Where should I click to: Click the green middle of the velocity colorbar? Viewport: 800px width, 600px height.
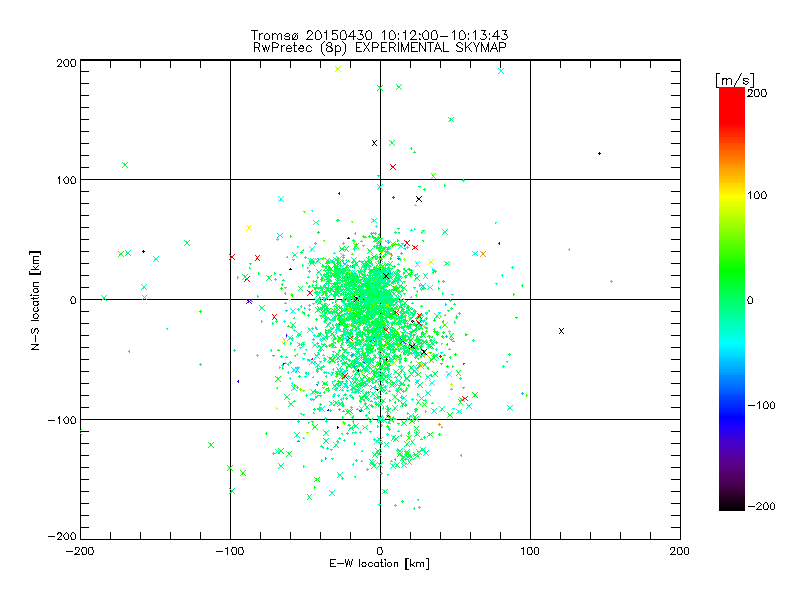(x=732, y=286)
